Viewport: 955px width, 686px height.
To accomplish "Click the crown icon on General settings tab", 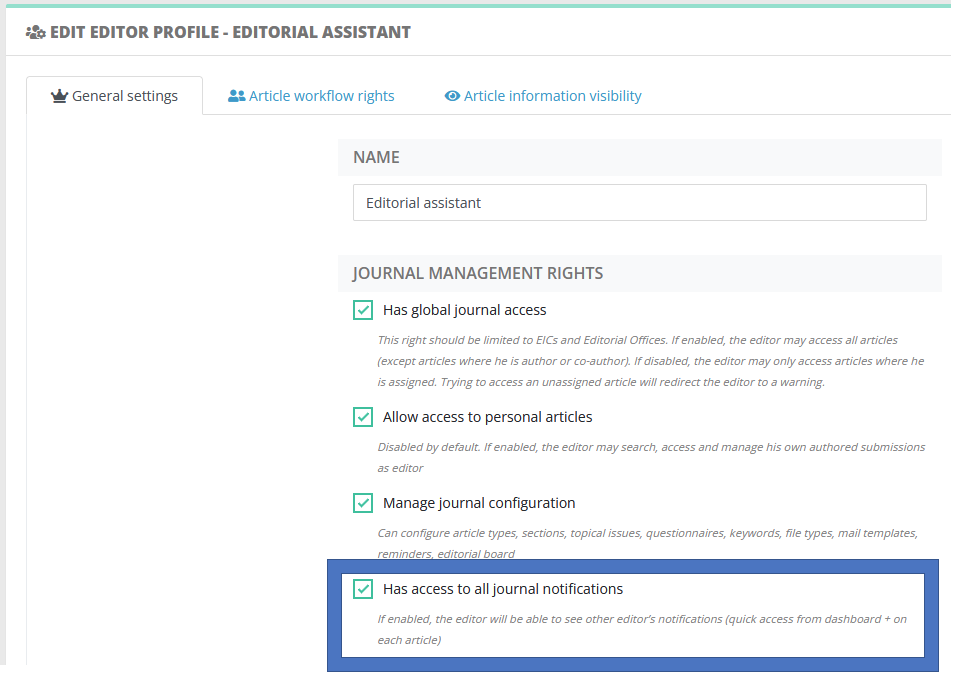I will coord(59,96).
